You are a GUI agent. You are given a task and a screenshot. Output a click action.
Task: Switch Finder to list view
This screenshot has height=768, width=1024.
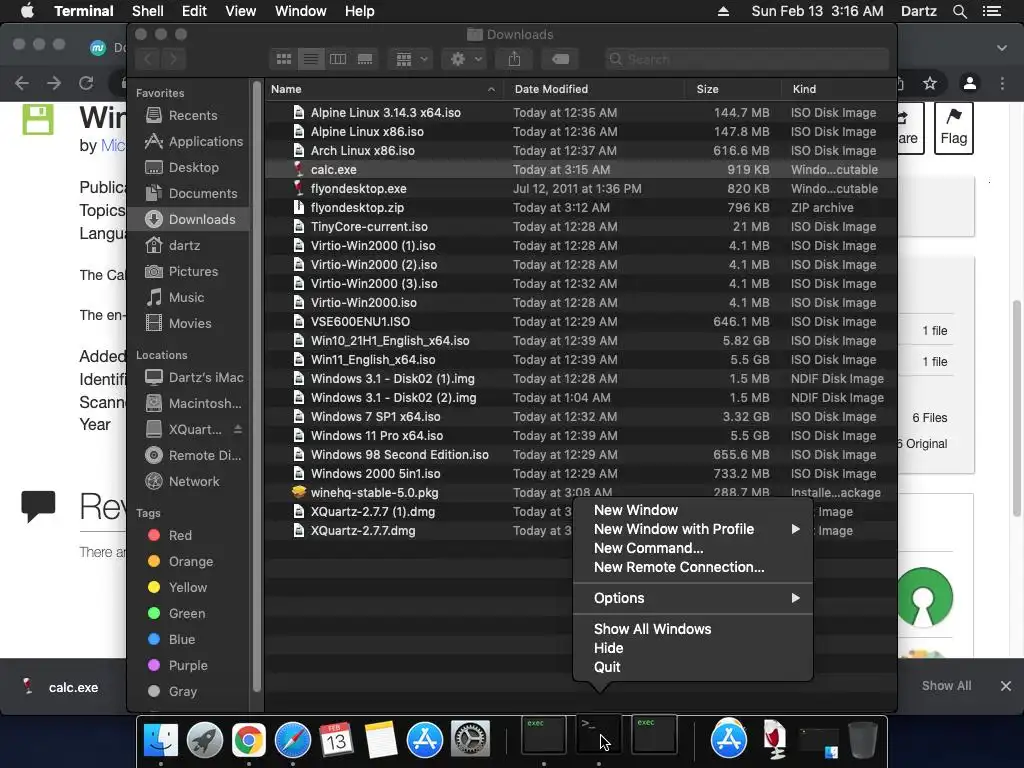tap(311, 59)
